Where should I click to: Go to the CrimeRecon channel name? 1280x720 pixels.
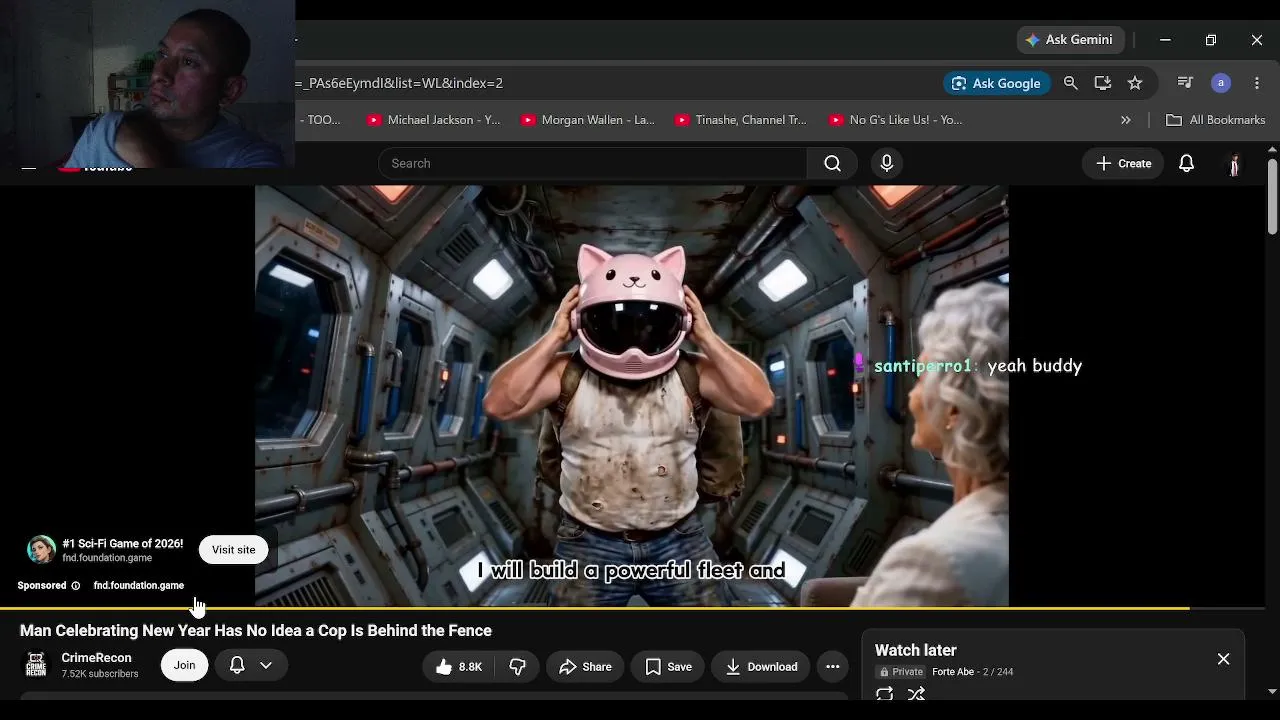tap(96, 658)
